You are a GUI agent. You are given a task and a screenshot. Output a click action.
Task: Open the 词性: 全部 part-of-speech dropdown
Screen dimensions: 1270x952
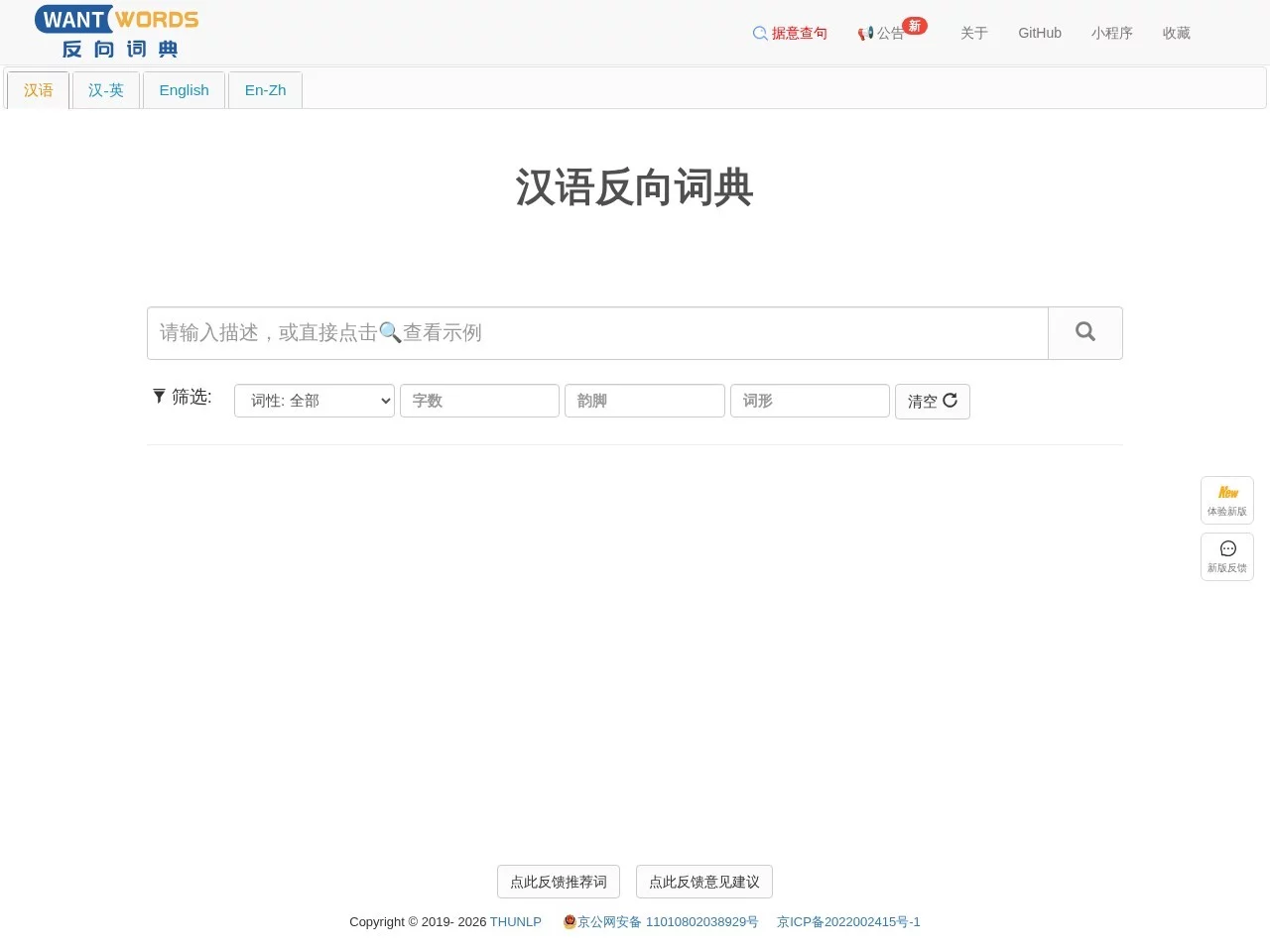315,401
